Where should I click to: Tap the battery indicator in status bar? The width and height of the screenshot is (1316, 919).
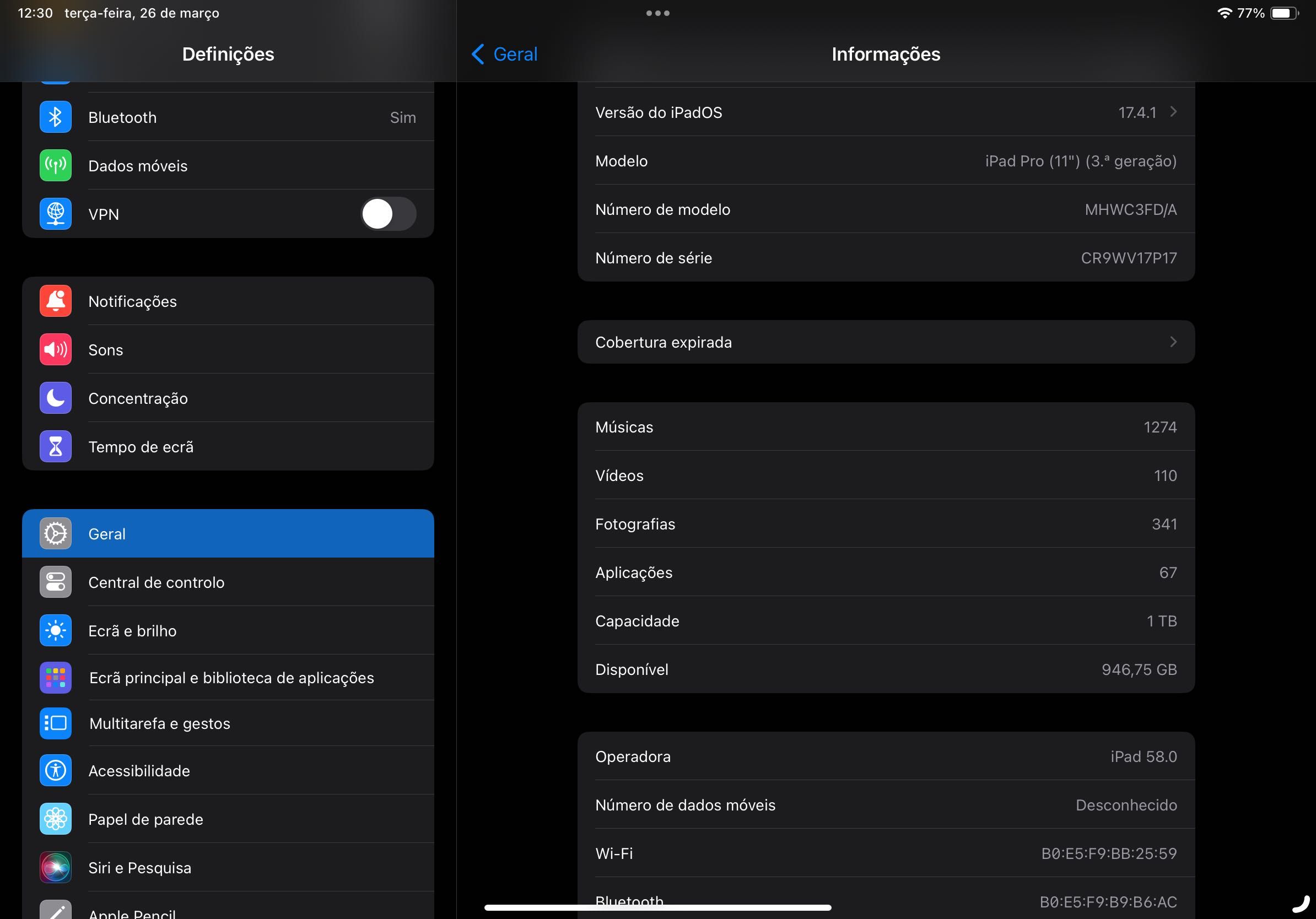coord(1285,13)
